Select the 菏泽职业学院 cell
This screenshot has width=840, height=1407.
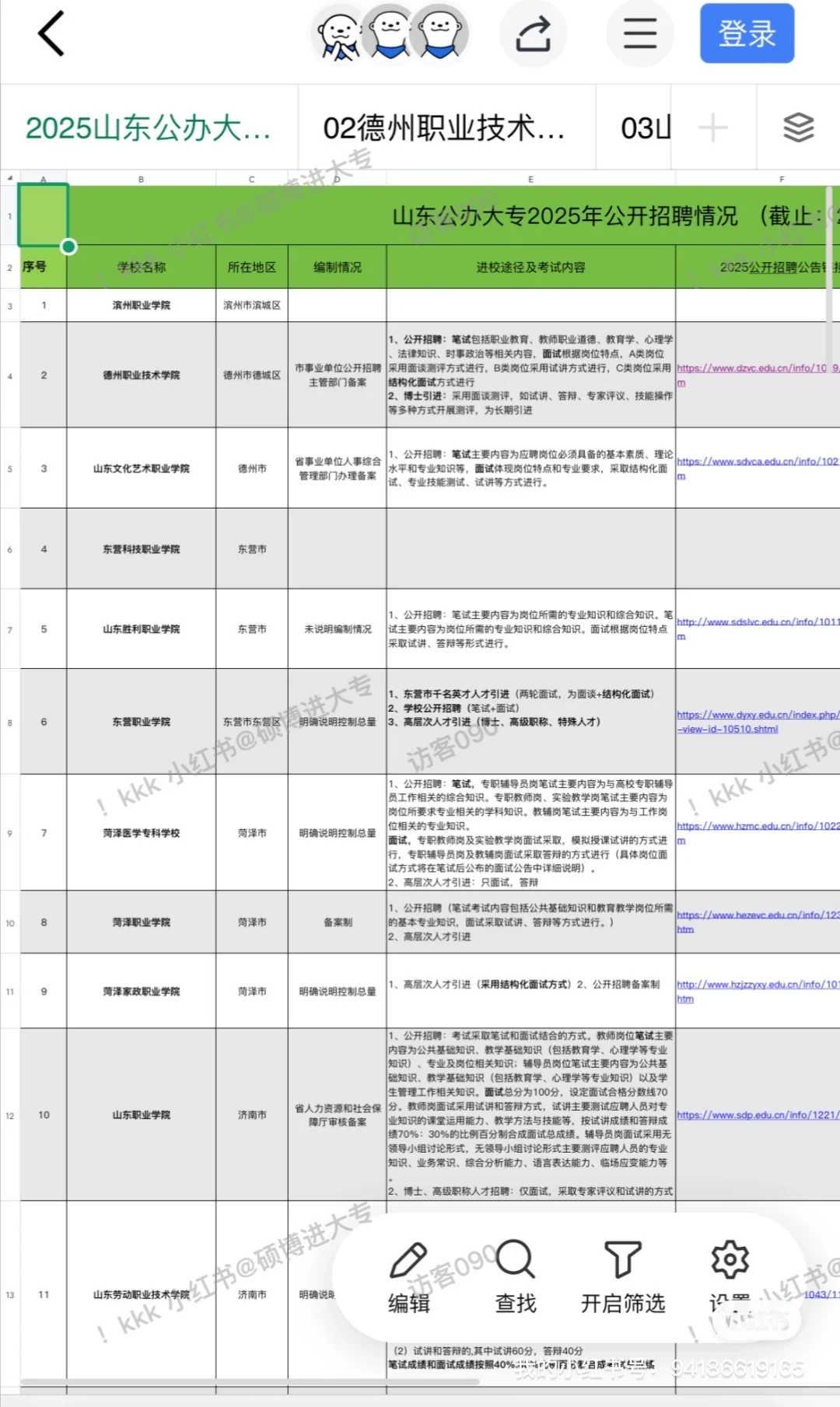141,922
